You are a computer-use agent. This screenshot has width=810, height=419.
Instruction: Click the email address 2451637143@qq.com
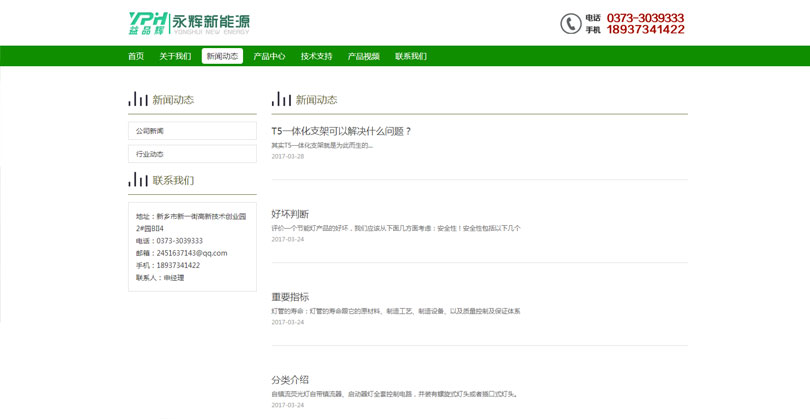(x=192, y=253)
